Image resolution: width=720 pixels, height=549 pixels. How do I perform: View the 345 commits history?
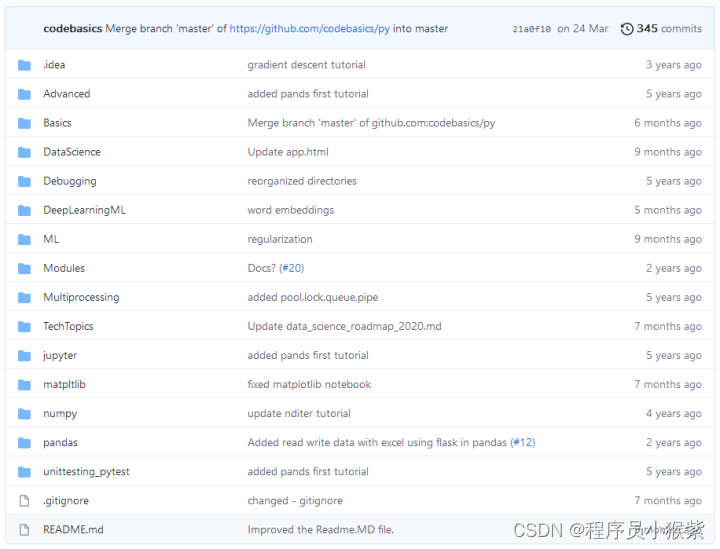pyautogui.click(x=669, y=28)
